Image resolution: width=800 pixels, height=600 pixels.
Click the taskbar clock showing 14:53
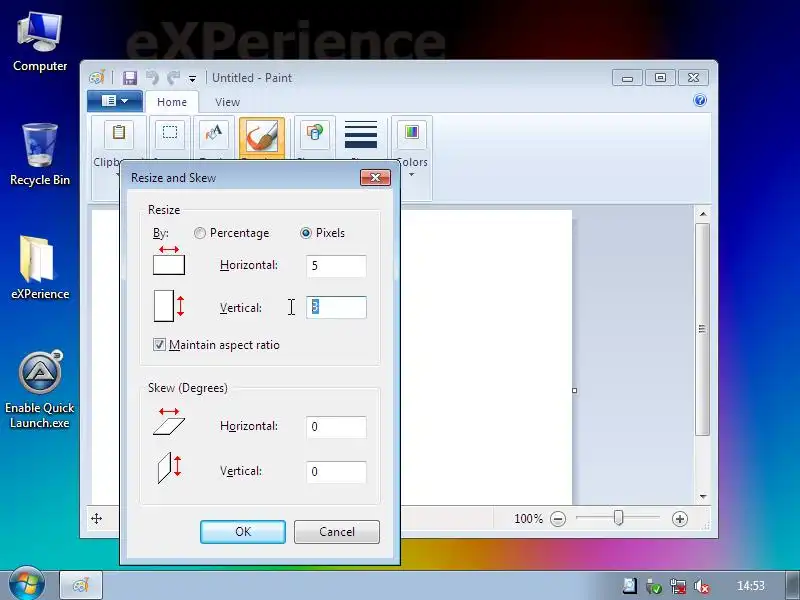[751, 586]
